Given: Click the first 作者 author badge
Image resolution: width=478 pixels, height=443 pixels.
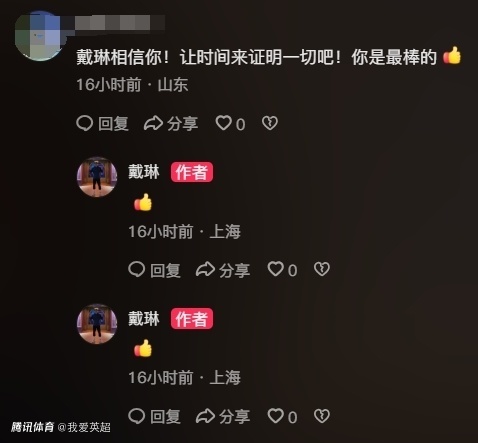Looking at the screenshot, I should coord(192,172).
